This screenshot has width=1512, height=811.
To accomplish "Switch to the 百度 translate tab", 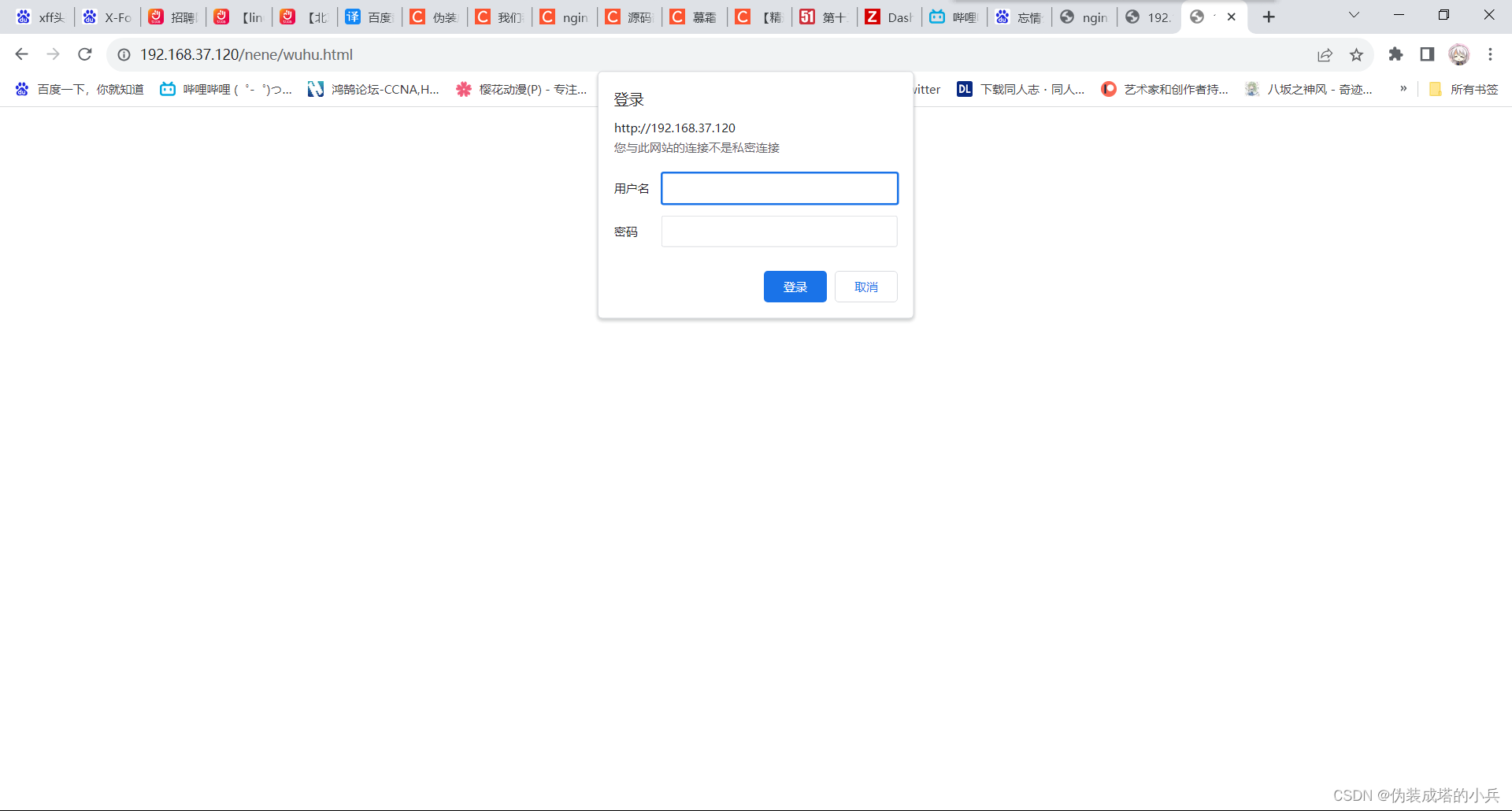I will pos(369,17).
